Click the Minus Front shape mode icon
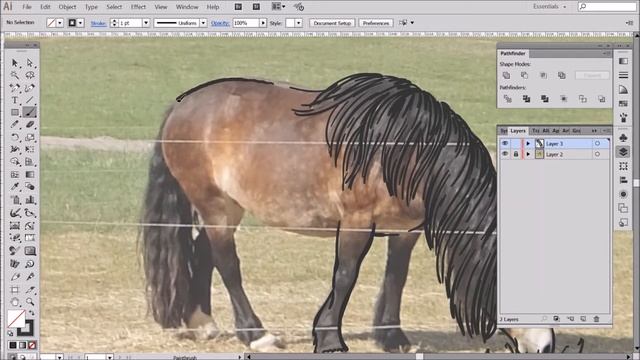The height and width of the screenshot is (360, 640). point(524,76)
